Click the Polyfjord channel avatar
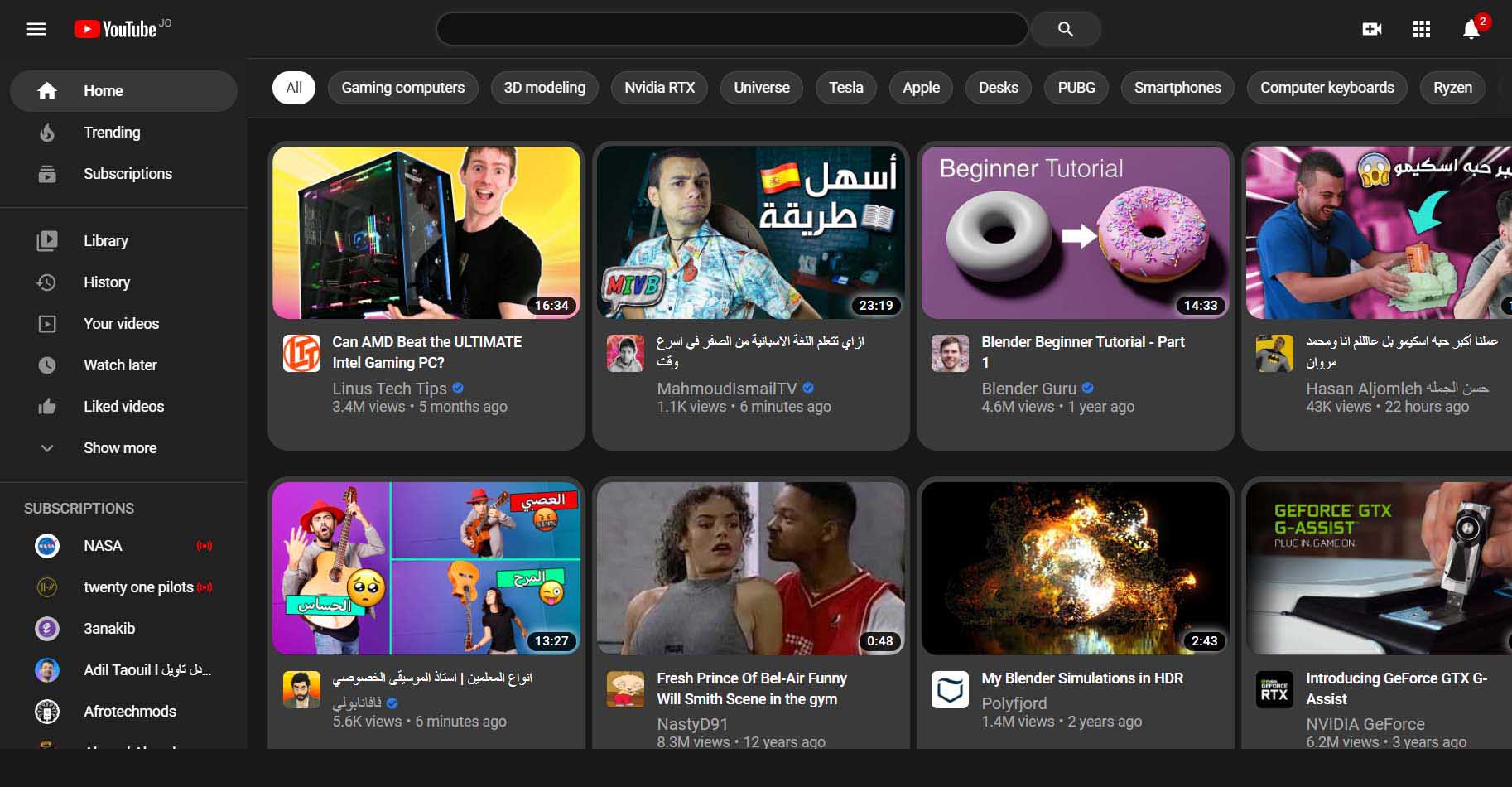Screen dimensions: 1512x787 [x=950, y=689]
